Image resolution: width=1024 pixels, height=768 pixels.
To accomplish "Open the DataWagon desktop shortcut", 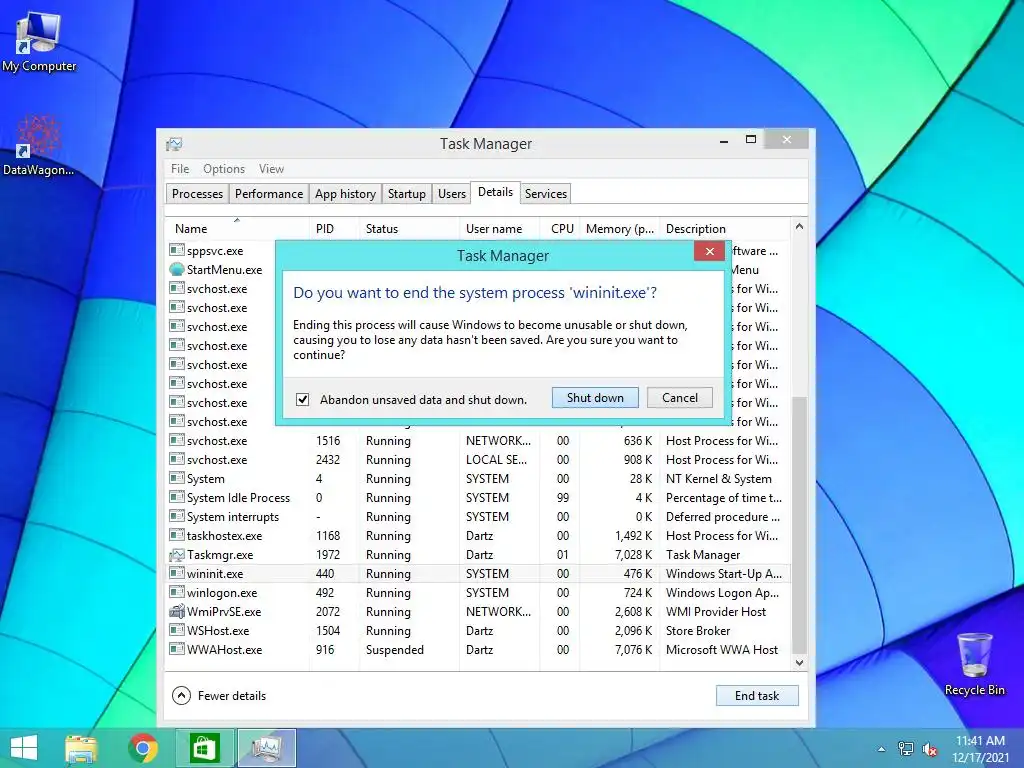I will pyautogui.click(x=38, y=145).
